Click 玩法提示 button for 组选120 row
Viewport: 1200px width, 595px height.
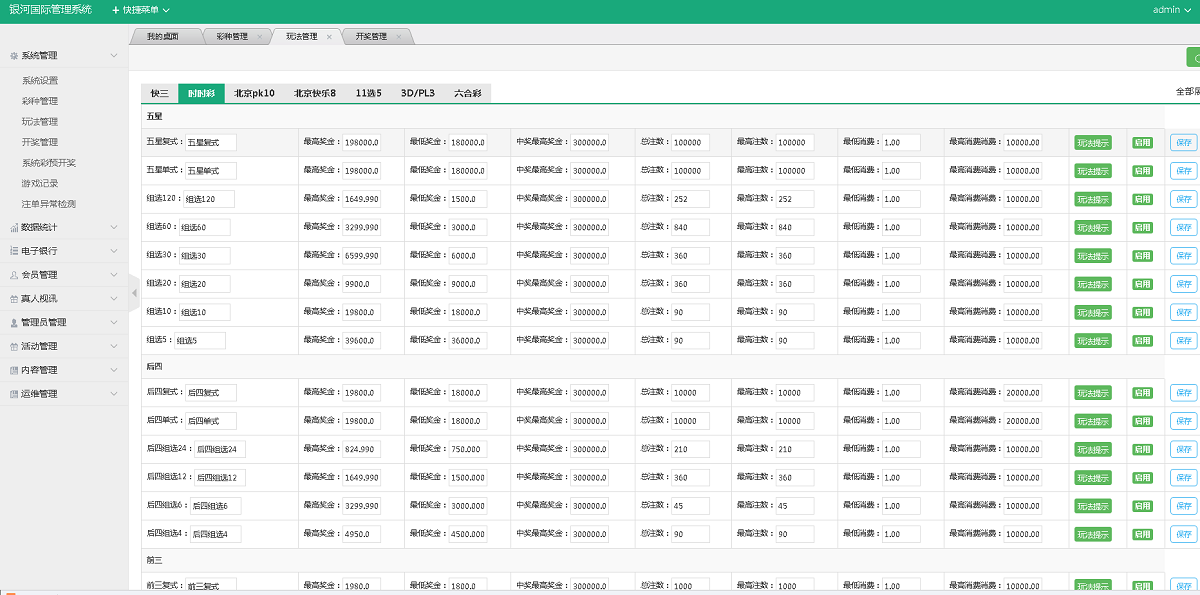pos(1093,200)
